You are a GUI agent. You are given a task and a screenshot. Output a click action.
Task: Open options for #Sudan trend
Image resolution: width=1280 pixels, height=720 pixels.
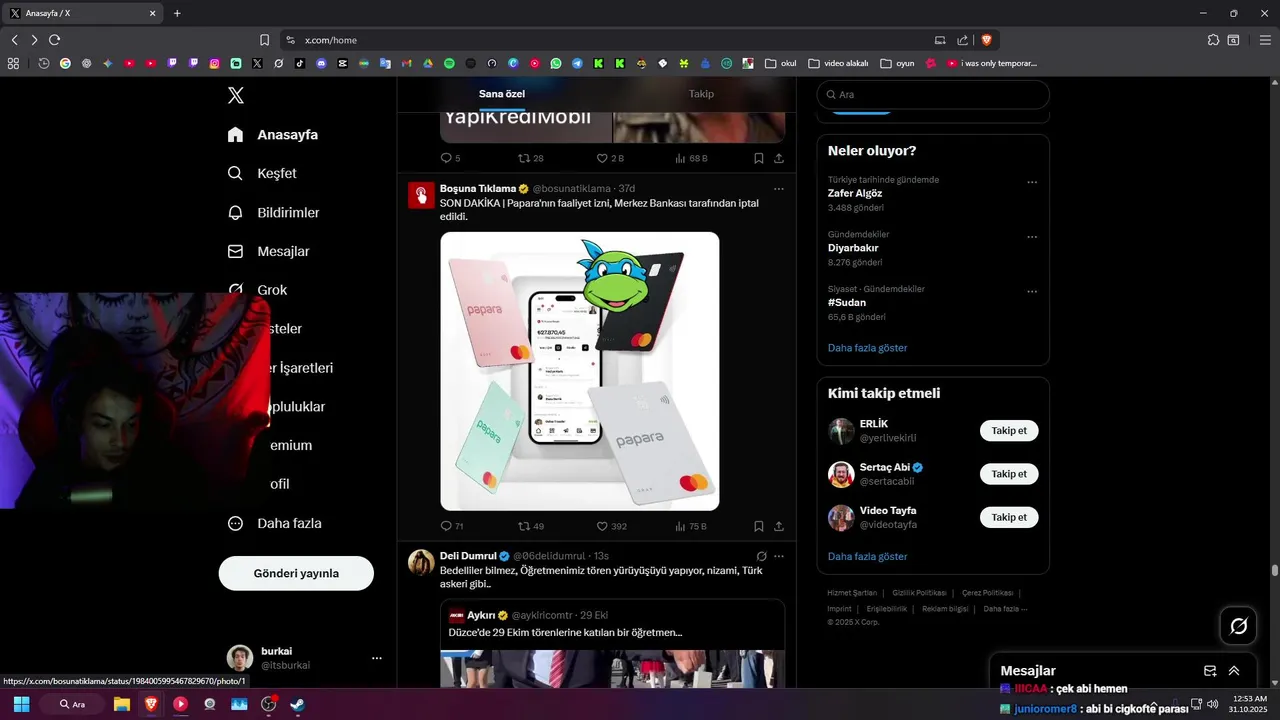click(1032, 292)
